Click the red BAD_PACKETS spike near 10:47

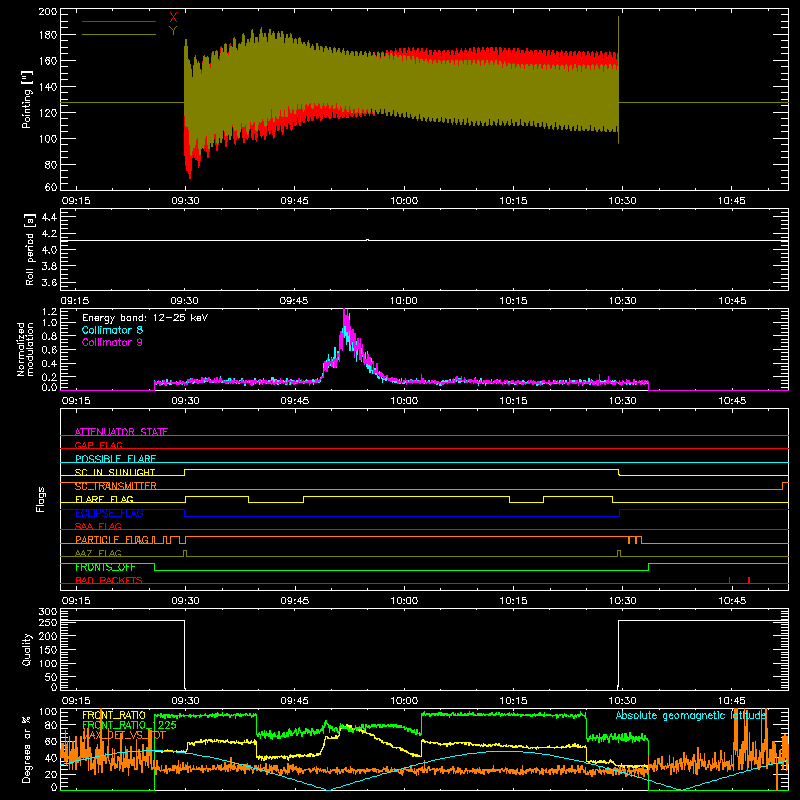[748, 580]
